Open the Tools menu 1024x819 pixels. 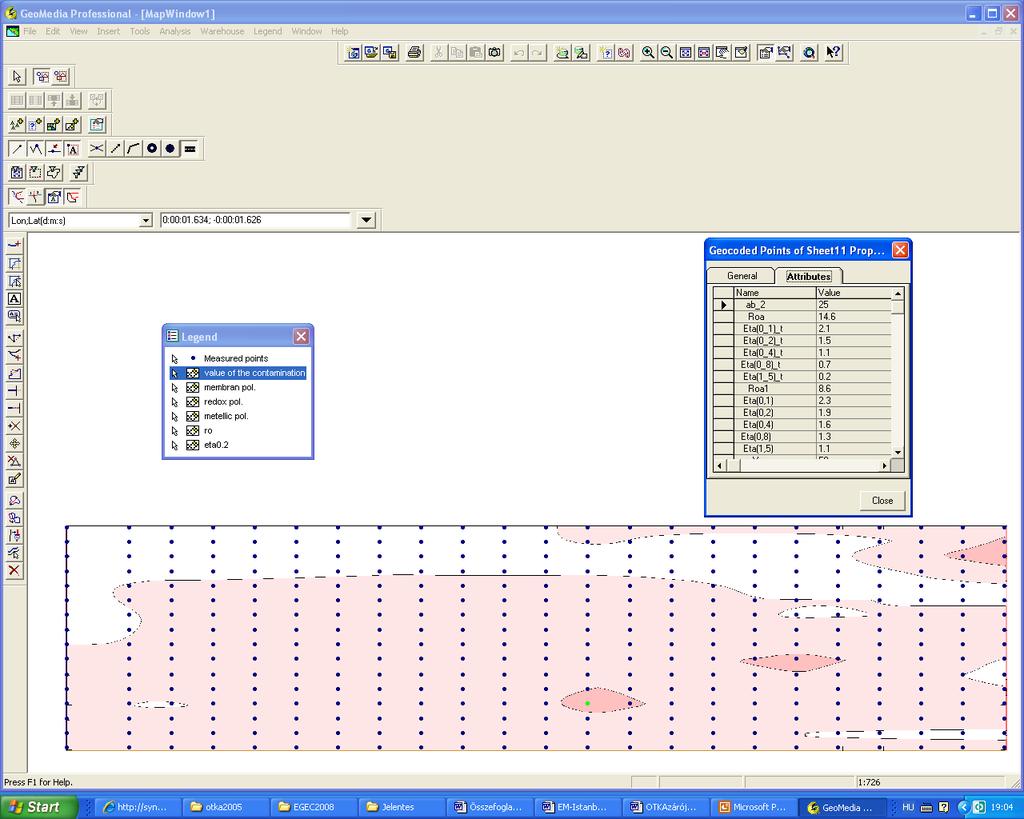(140, 31)
